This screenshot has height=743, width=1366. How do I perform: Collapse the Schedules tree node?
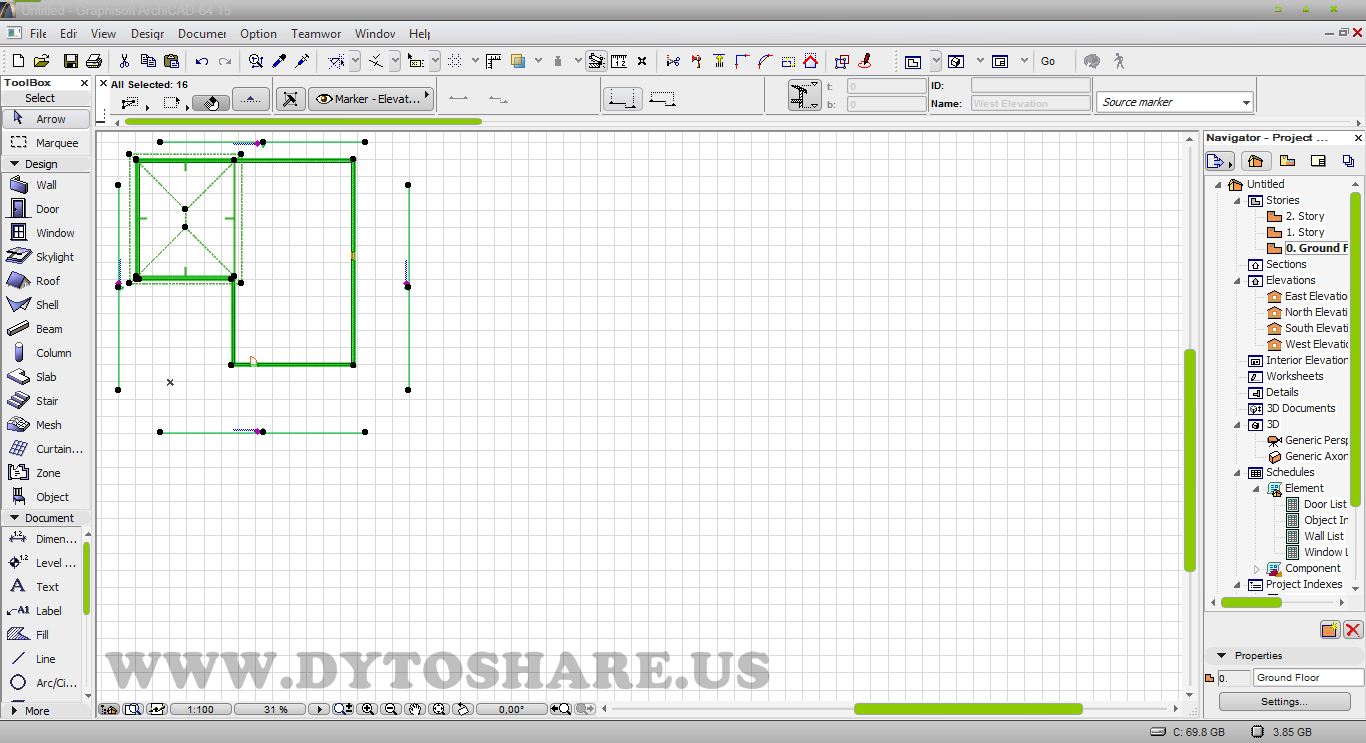(1237, 472)
